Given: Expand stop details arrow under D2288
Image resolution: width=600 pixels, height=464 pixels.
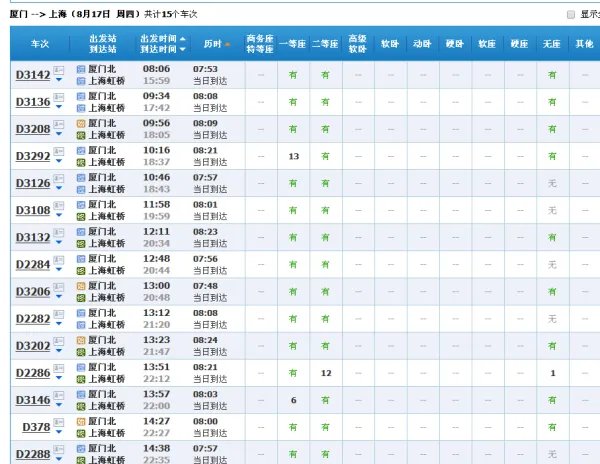Looking at the screenshot, I should 59,459.
